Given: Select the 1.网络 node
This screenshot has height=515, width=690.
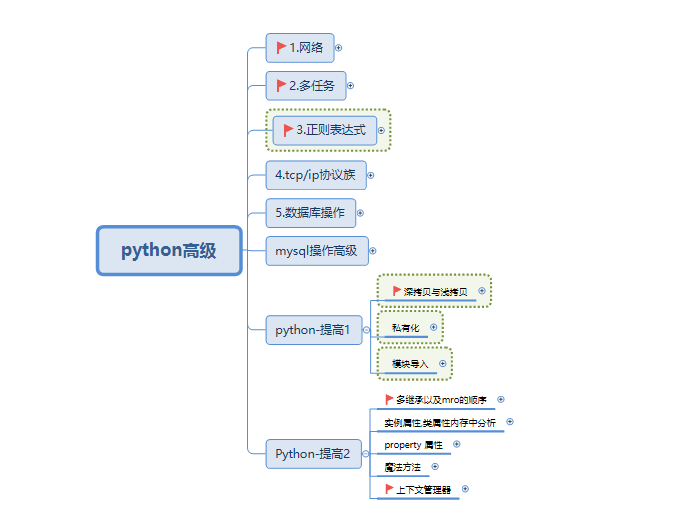Looking at the screenshot, I should [x=300, y=48].
